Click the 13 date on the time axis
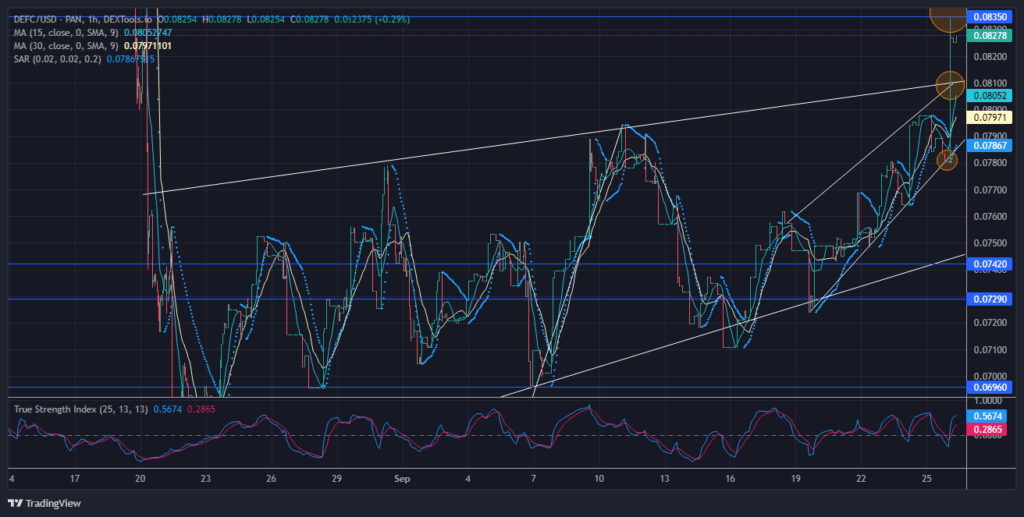Screen dimensions: 1024x517 click(x=665, y=478)
